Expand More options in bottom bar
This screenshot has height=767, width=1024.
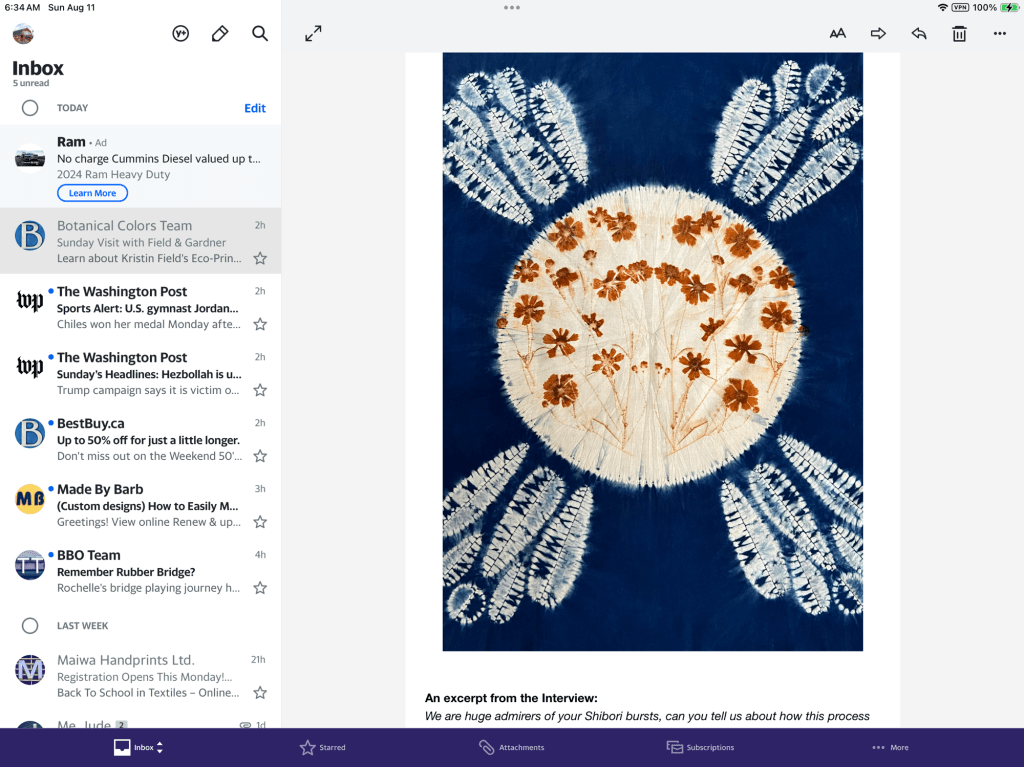coord(890,747)
